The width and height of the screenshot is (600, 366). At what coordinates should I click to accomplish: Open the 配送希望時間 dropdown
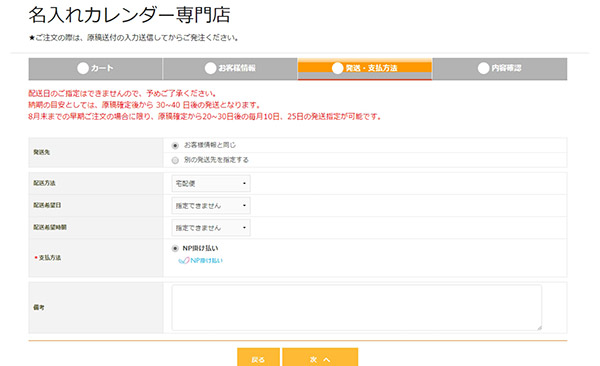pyautogui.click(x=211, y=228)
